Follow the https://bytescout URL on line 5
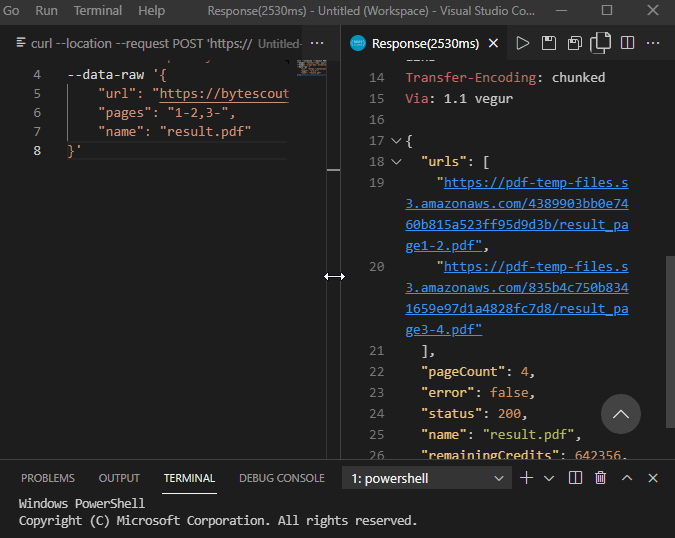Viewport: 675px width, 538px height. [x=224, y=93]
